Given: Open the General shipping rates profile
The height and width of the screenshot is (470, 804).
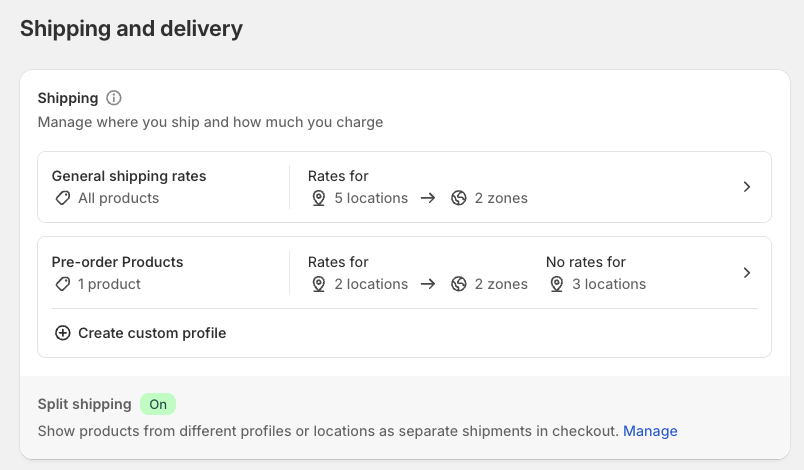Looking at the screenshot, I should tap(404, 187).
